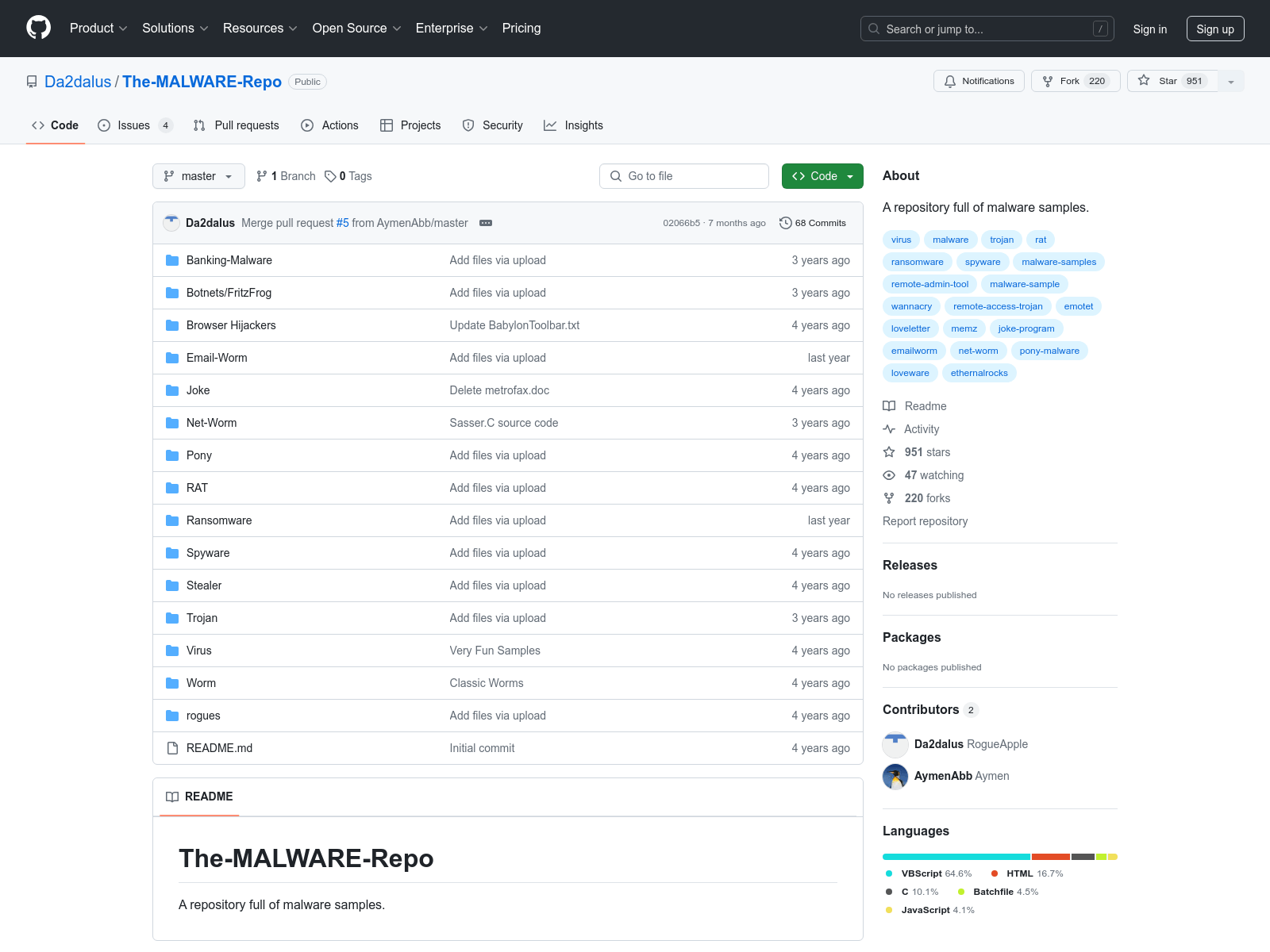This screenshot has height=952, width=1270.
Task: Click the branch icon next to 1 Branch
Action: [262, 176]
